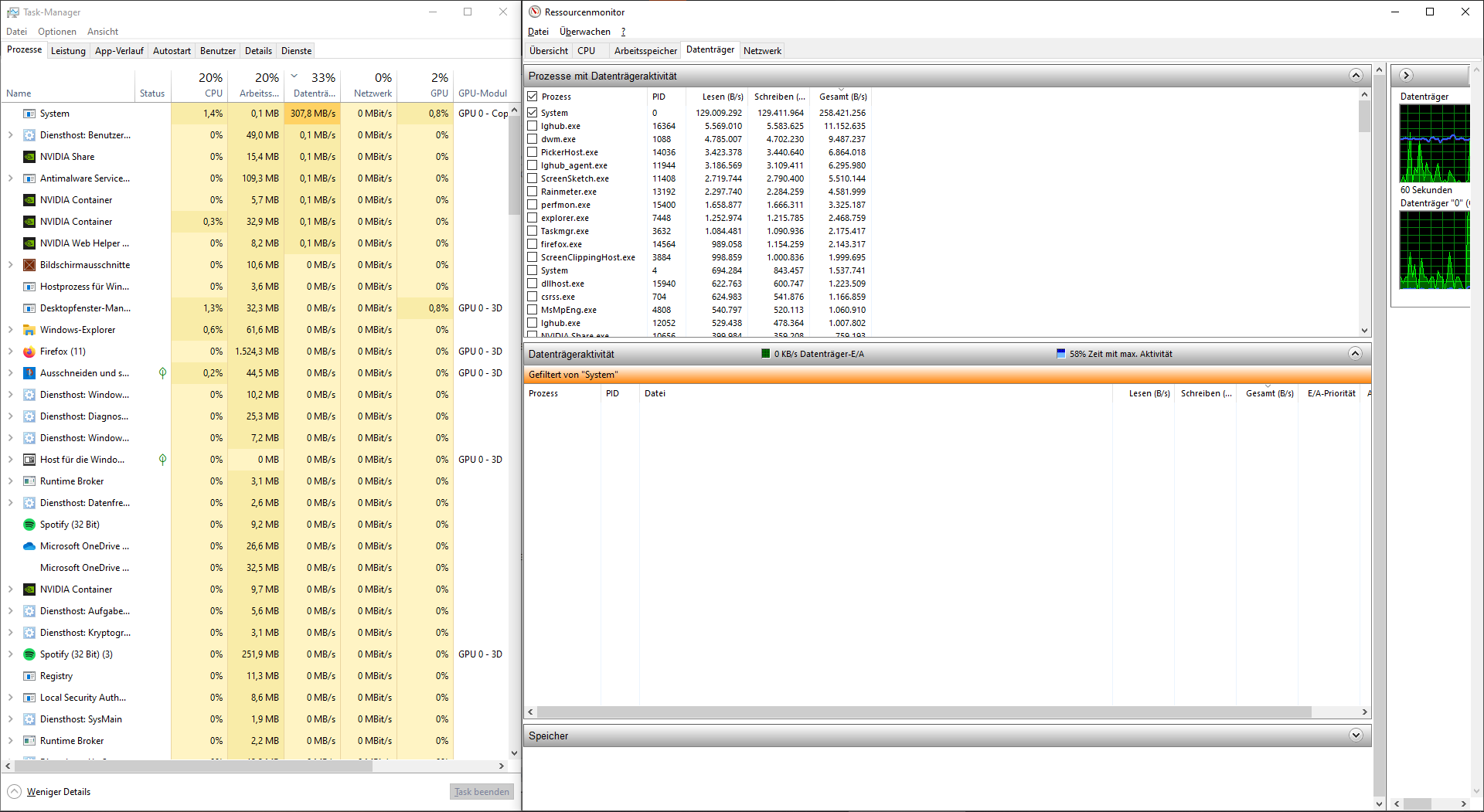Switch to the Autostart tab
Screen dimensions: 1484x812
[172, 51]
